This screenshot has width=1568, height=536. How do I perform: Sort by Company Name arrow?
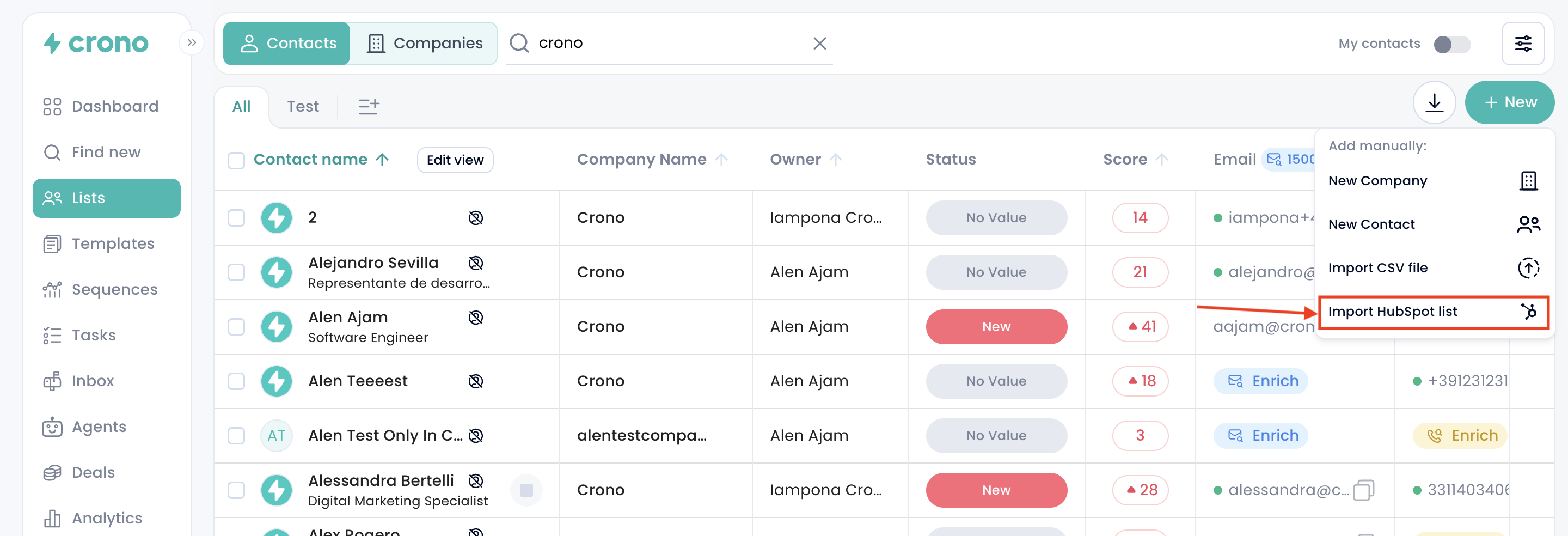click(x=721, y=160)
